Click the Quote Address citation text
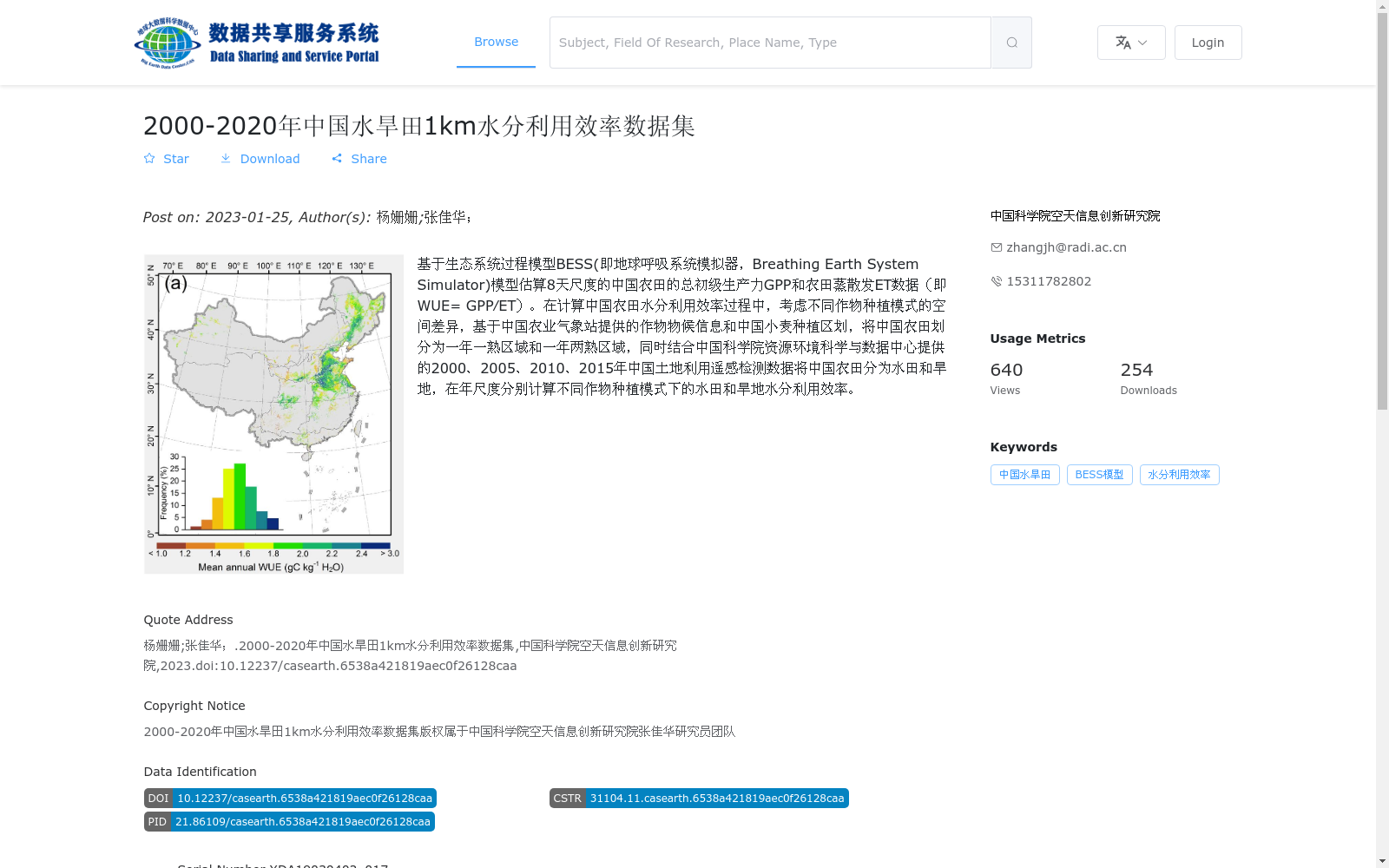 (410, 655)
